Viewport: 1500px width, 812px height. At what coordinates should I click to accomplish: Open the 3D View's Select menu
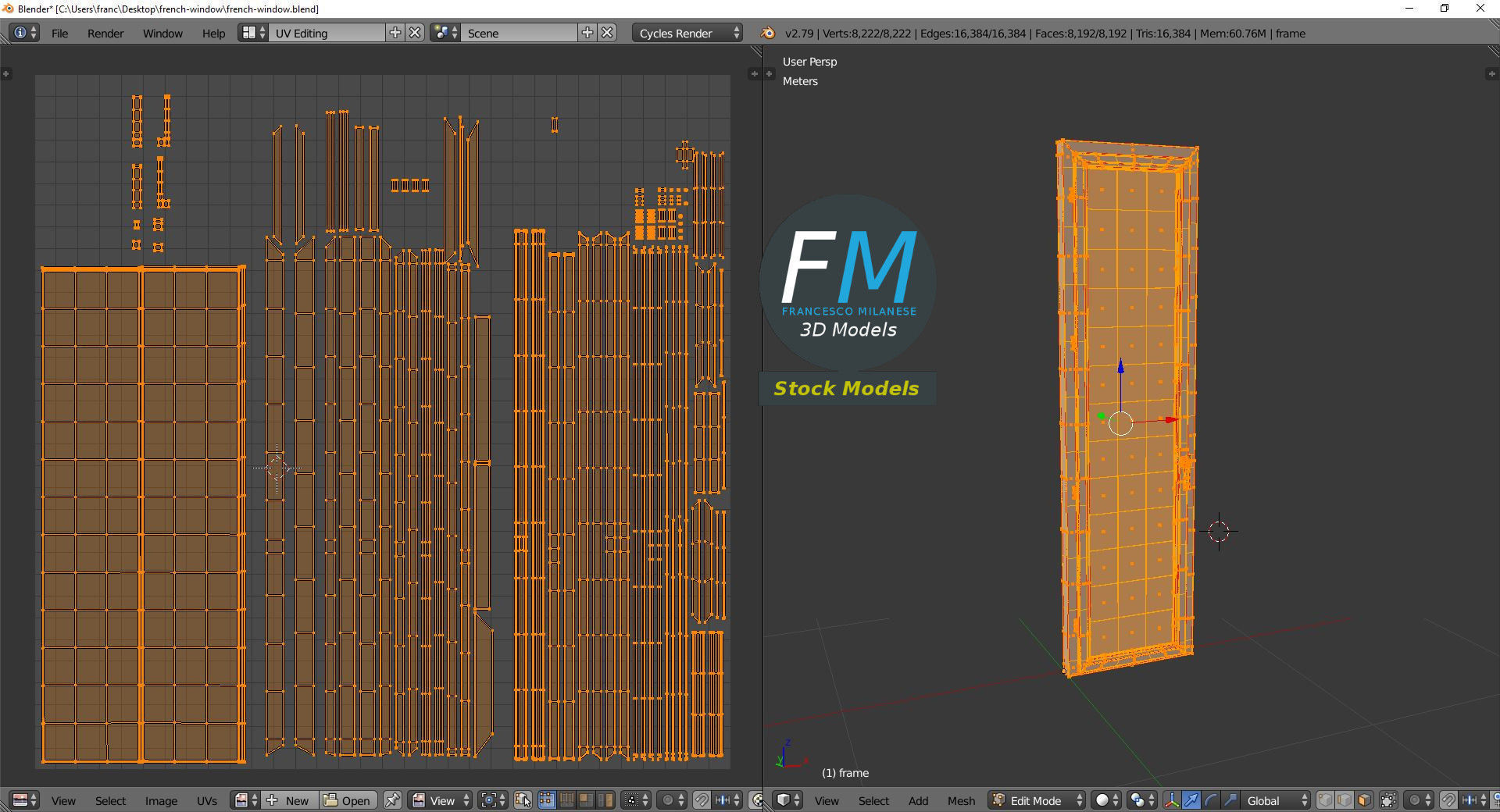(x=873, y=800)
